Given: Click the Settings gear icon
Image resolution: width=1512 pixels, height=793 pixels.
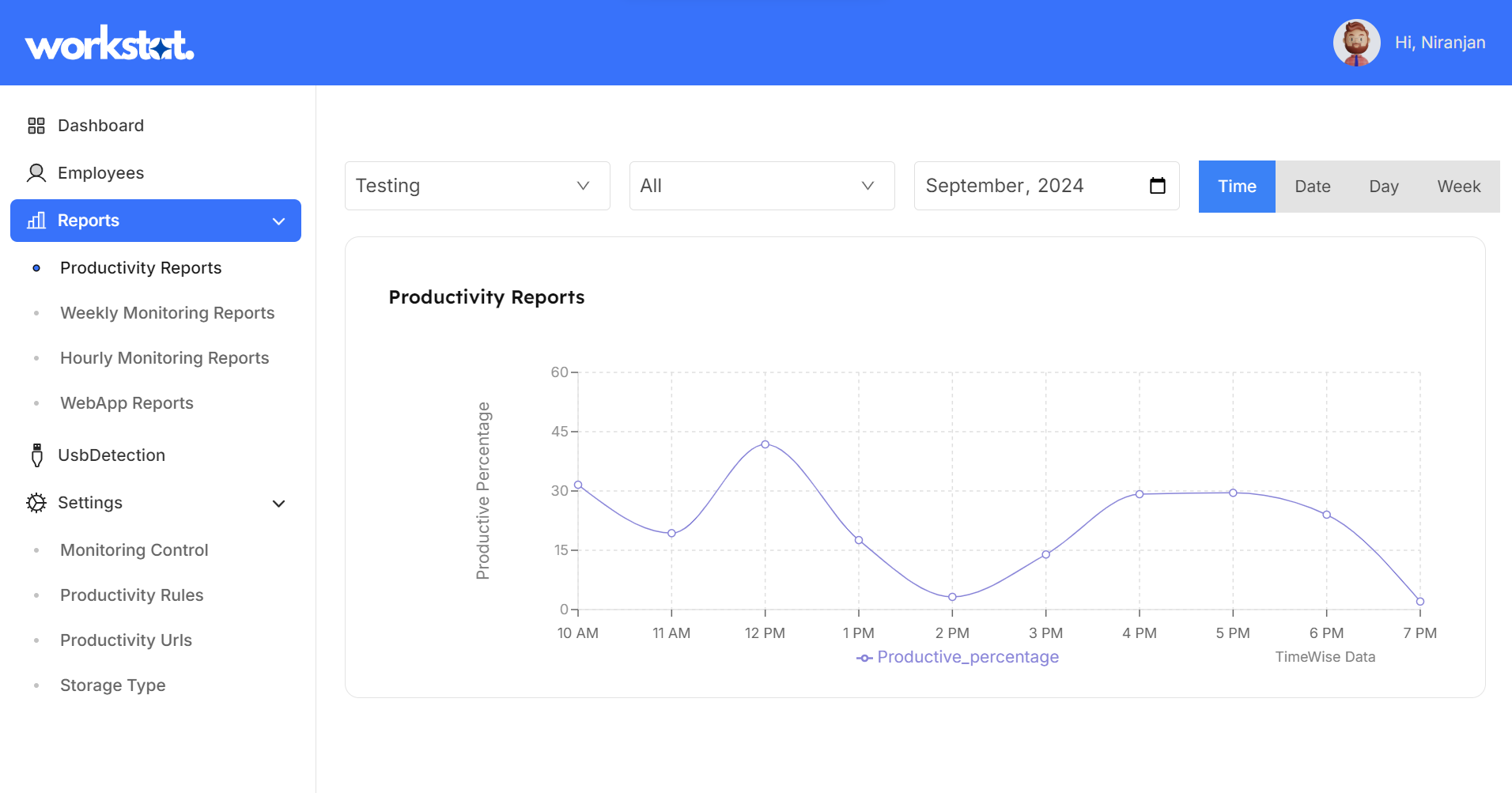Looking at the screenshot, I should click(x=36, y=503).
